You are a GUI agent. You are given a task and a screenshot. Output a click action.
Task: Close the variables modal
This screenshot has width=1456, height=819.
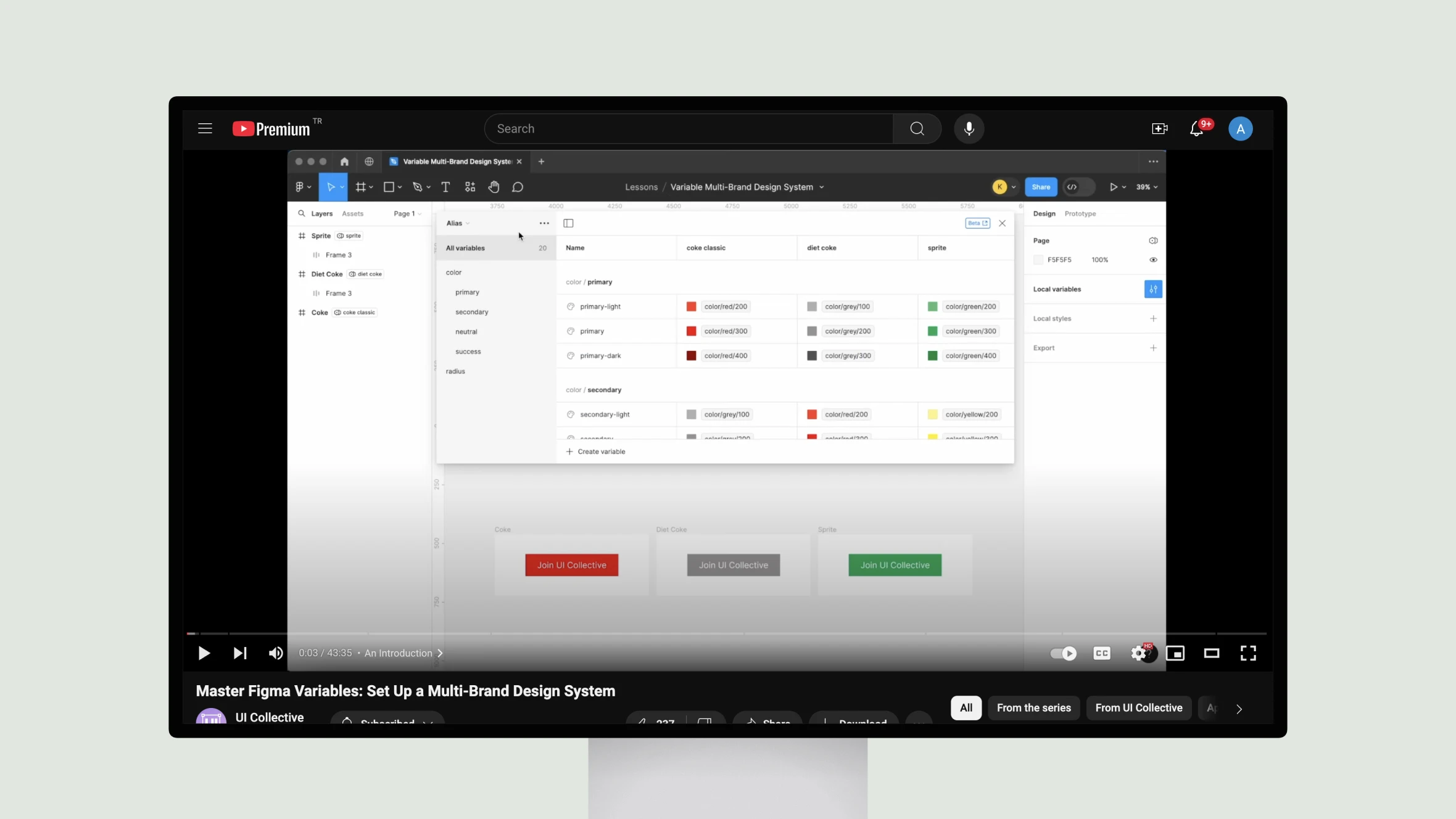pyautogui.click(x=1002, y=223)
